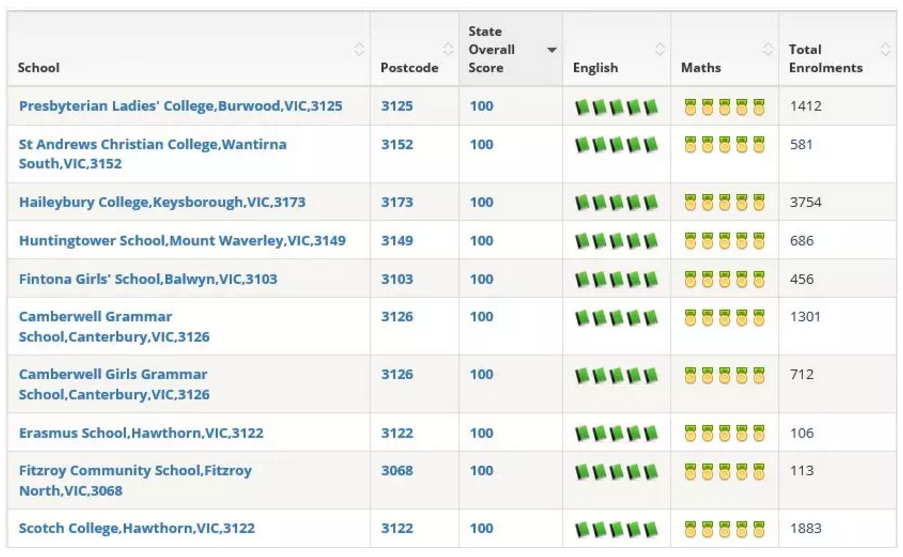903x557 pixels.
Task: Open Fintona Girls' School Balwyn link
Action: [148, 279]
